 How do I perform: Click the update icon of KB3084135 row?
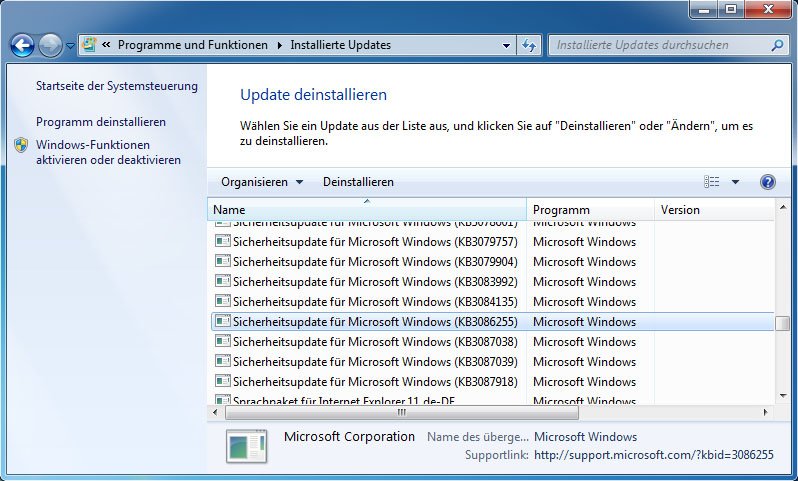tap(222, 301)
